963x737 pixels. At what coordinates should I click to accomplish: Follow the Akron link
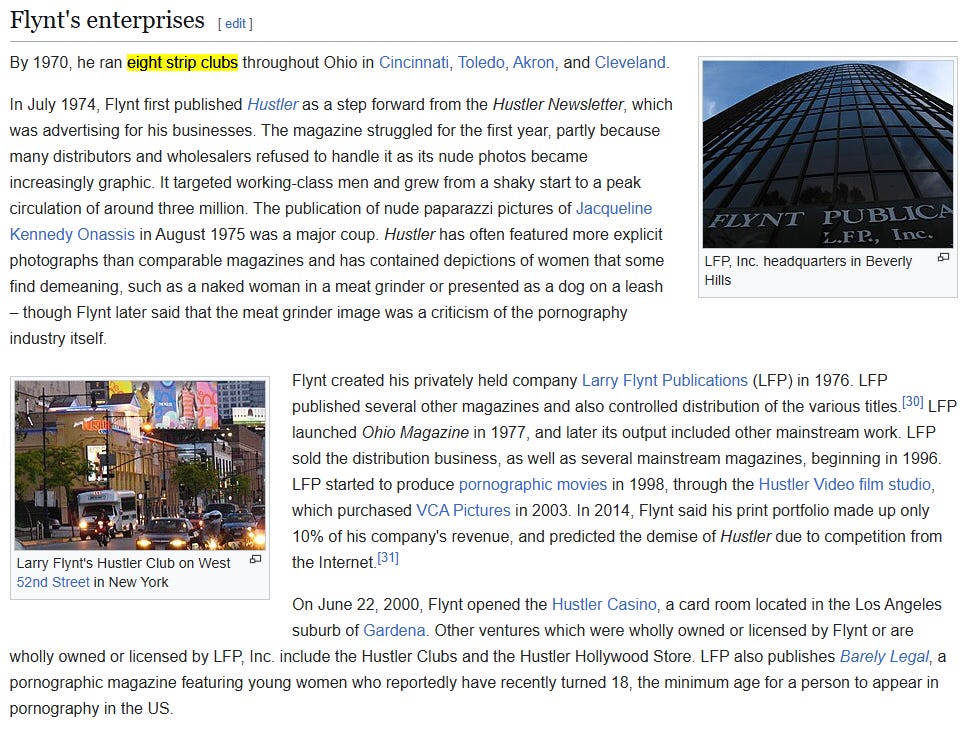point(533,63)
